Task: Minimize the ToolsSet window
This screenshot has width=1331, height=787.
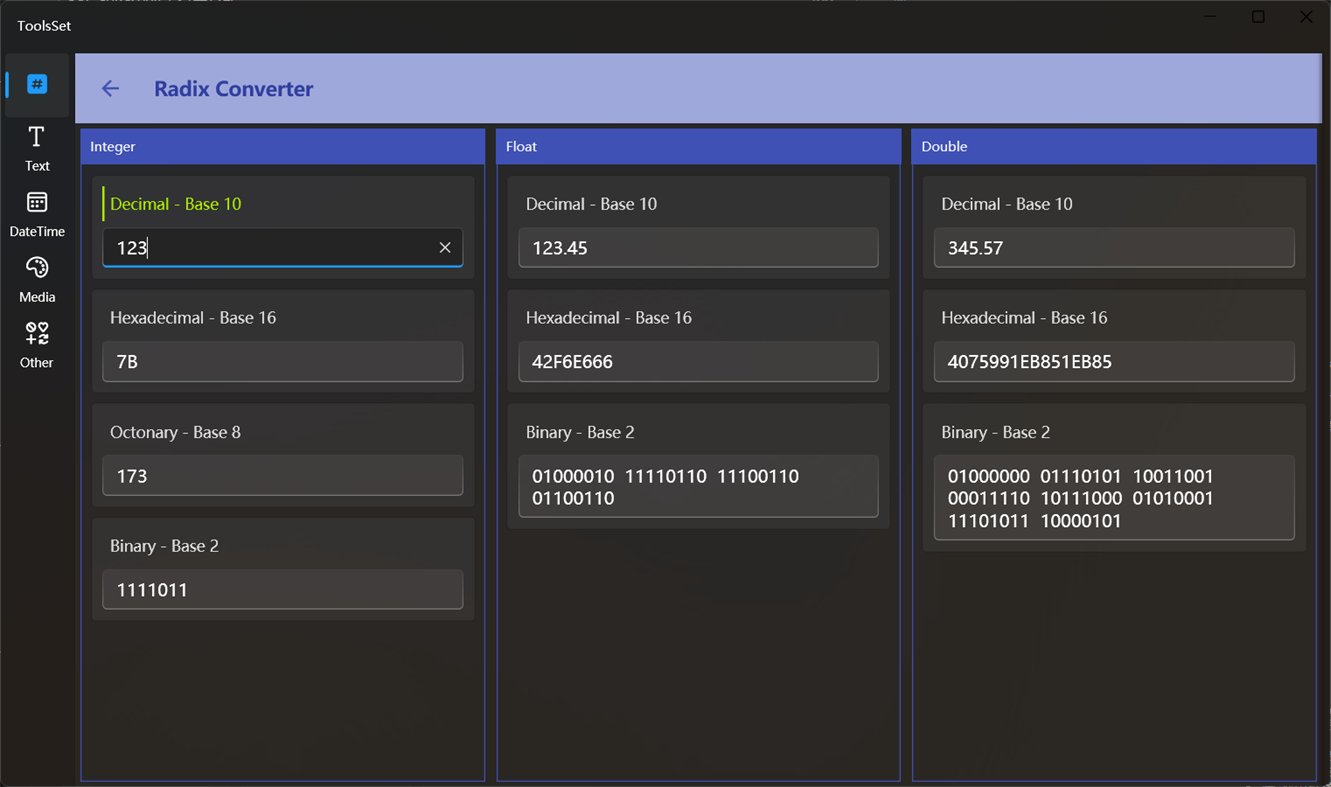Action: point(1211,17)
